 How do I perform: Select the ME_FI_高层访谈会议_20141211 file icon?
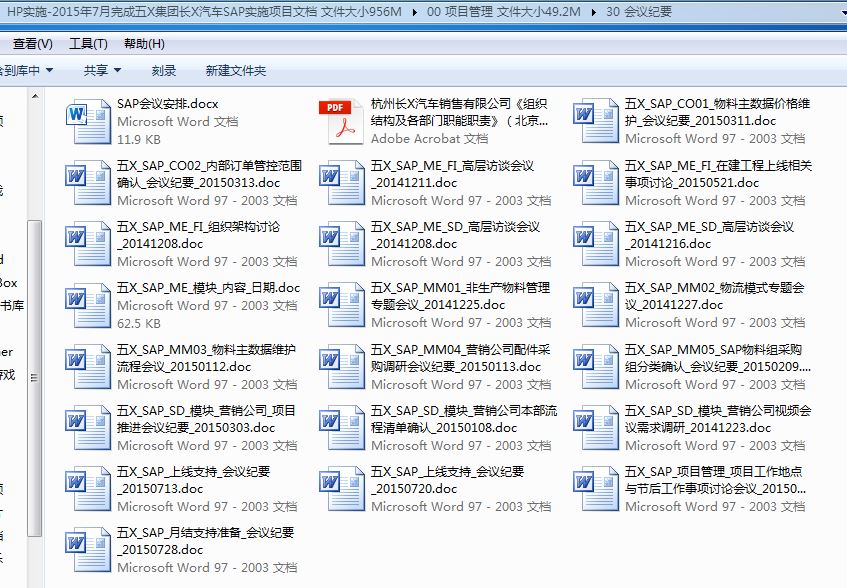[342, 183]
